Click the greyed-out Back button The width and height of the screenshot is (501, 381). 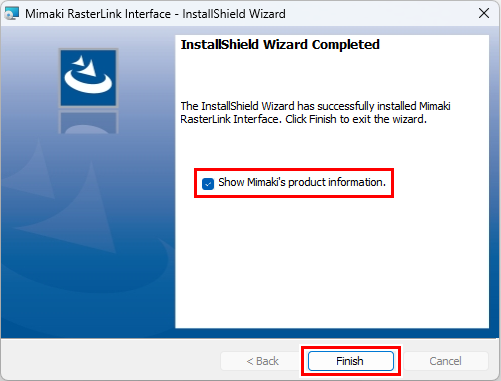(262, 361)
